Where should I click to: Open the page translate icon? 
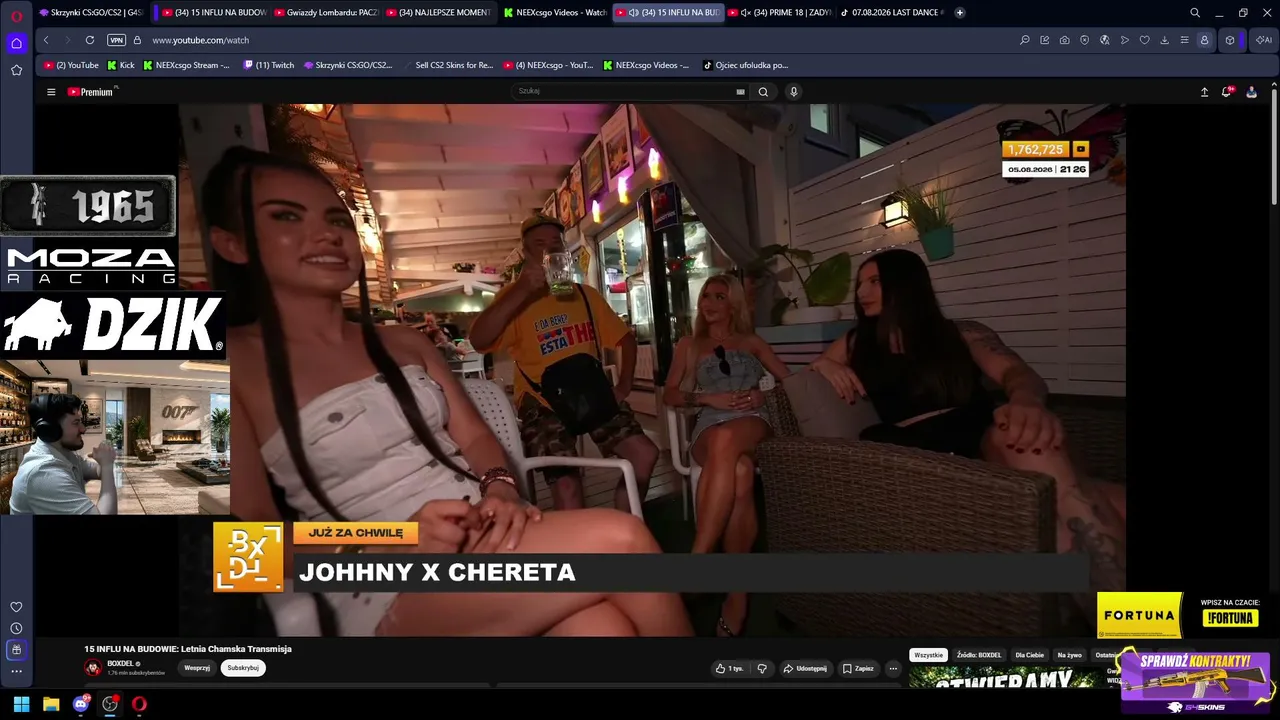pos(1105,40)
